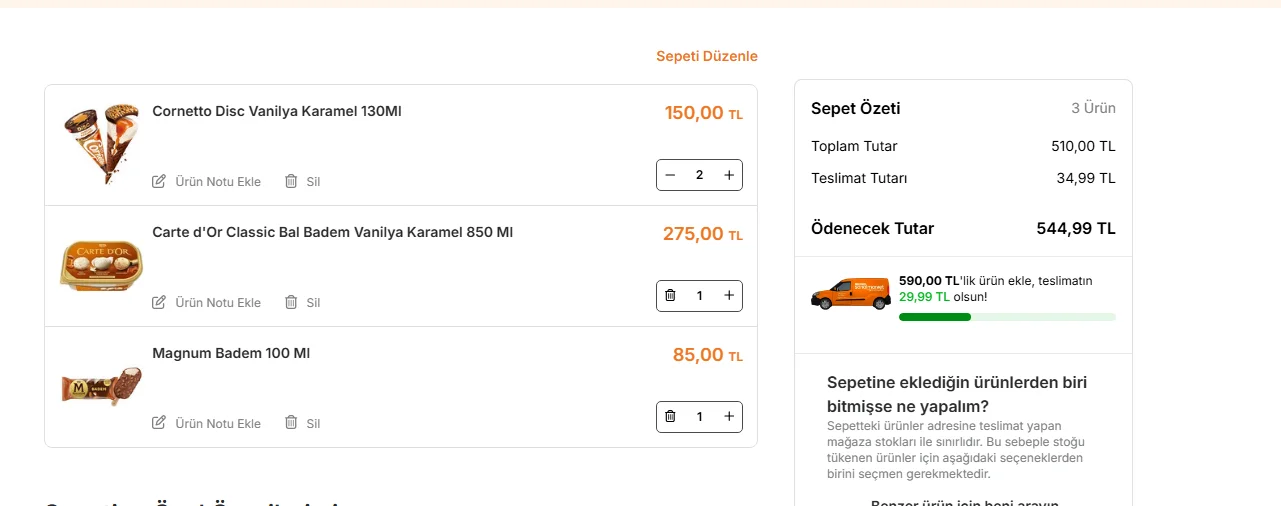Image resolution: width=1281 pixels, height=506 pixels.
Task: Click the Sil trash icon for Cornetto Disc
Action: [291, 181]
